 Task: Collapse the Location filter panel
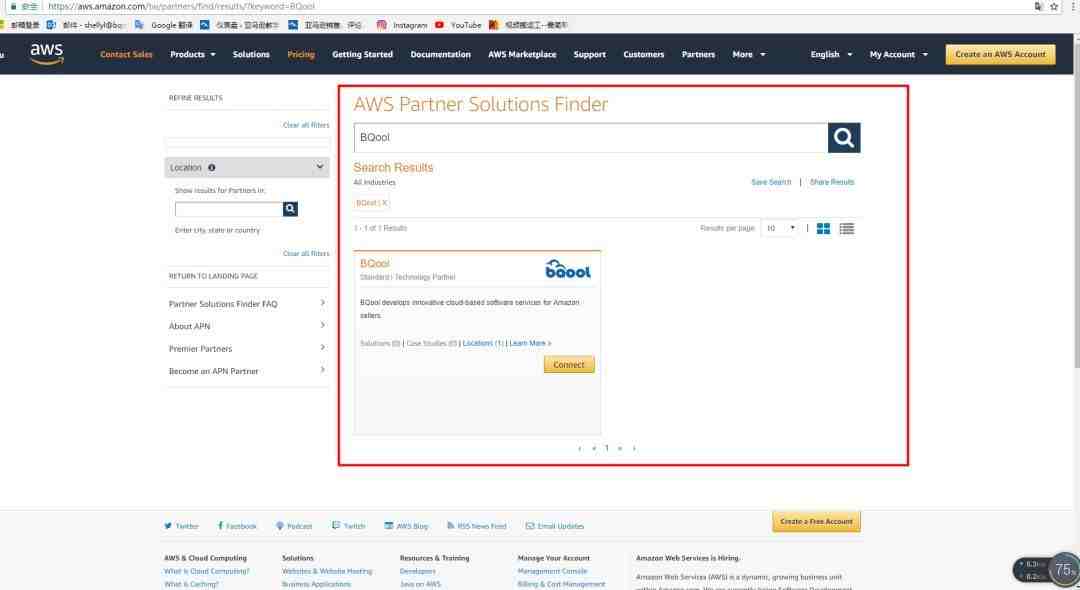(x=320, y=167)
